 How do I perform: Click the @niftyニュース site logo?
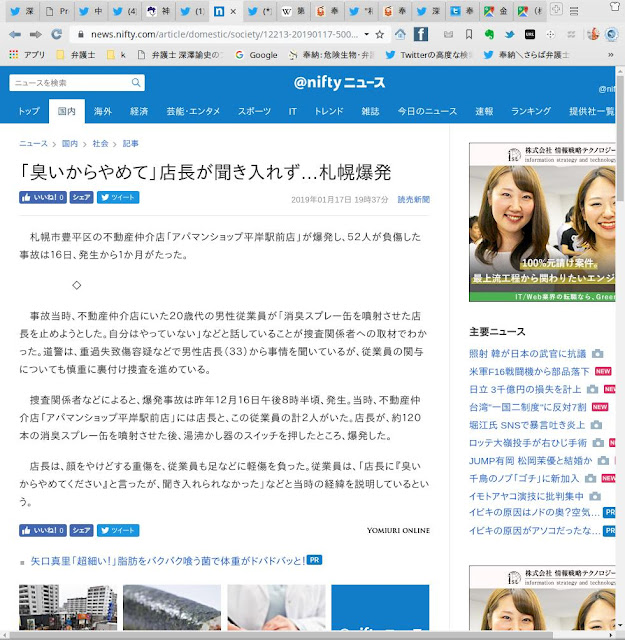339,83
